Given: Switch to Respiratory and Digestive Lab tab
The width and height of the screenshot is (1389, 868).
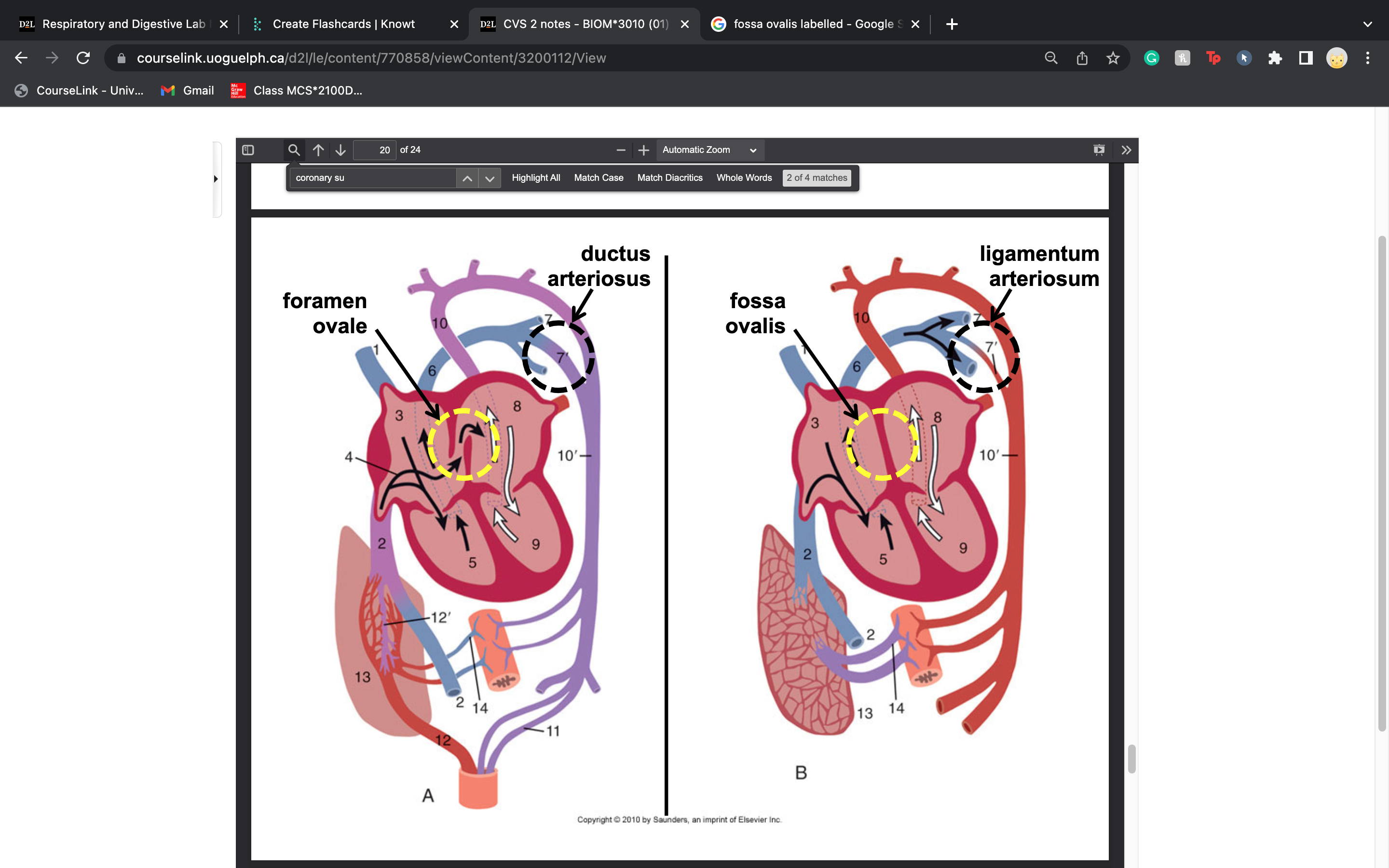Looking at the screenshot, I should 123,24.
